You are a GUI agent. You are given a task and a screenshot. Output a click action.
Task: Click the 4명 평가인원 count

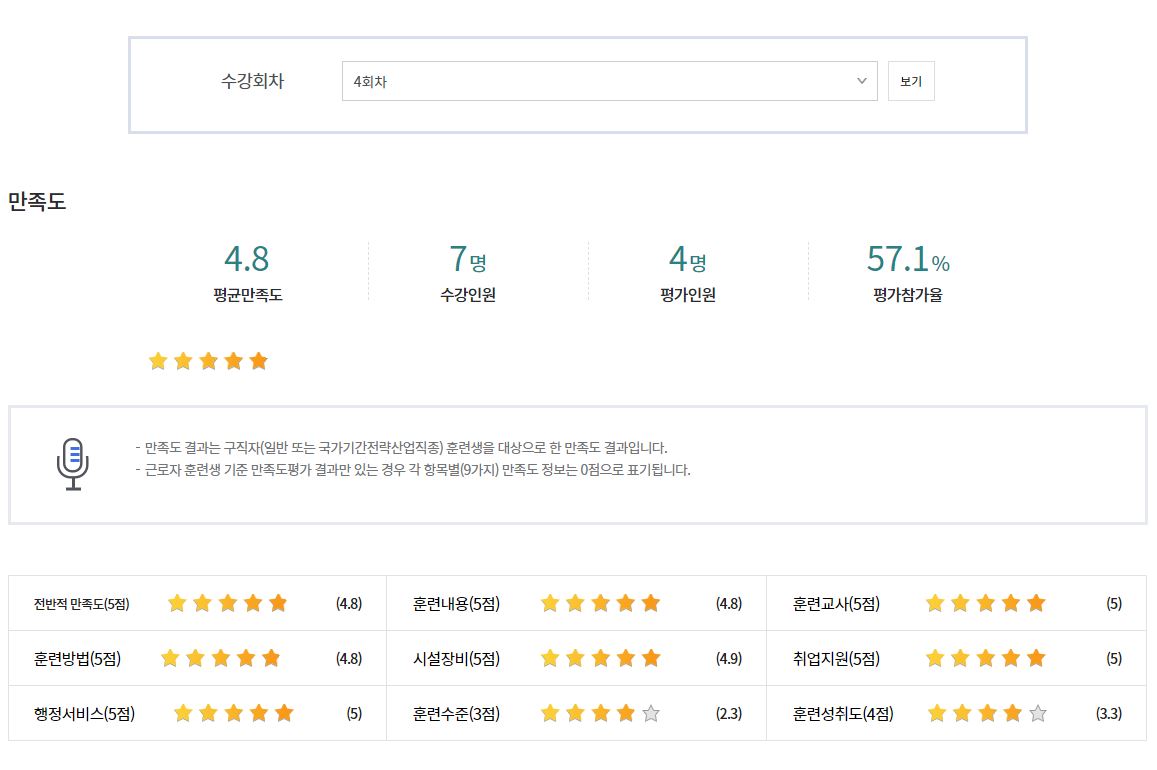pos(687,259)
